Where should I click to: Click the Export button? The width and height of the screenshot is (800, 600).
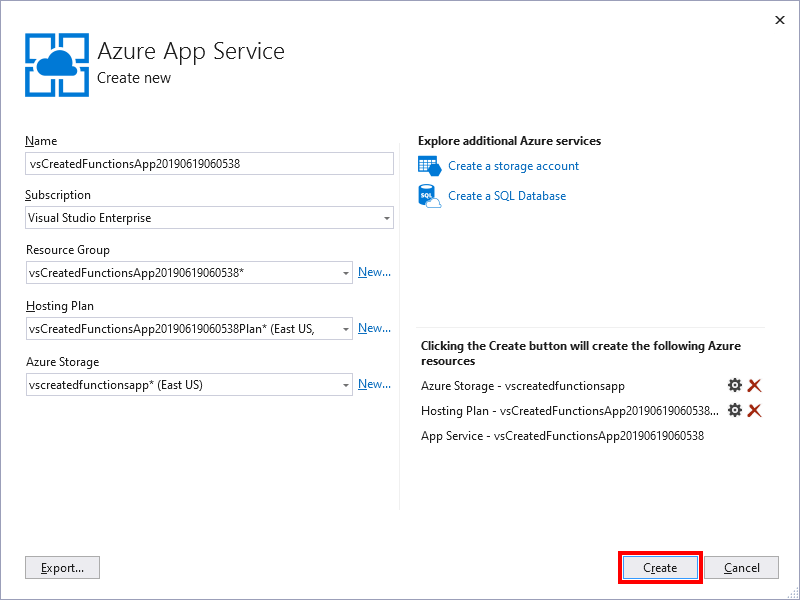pyautogui.click(x=62, y=567)
